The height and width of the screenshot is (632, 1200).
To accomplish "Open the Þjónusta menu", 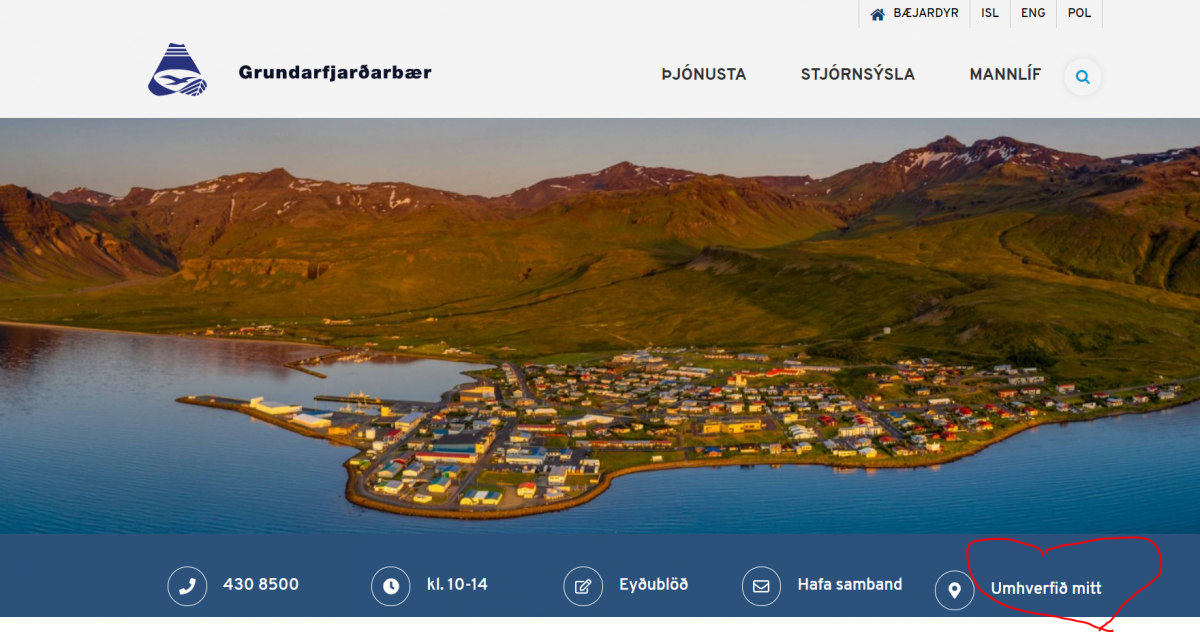I will coord(703,75).
